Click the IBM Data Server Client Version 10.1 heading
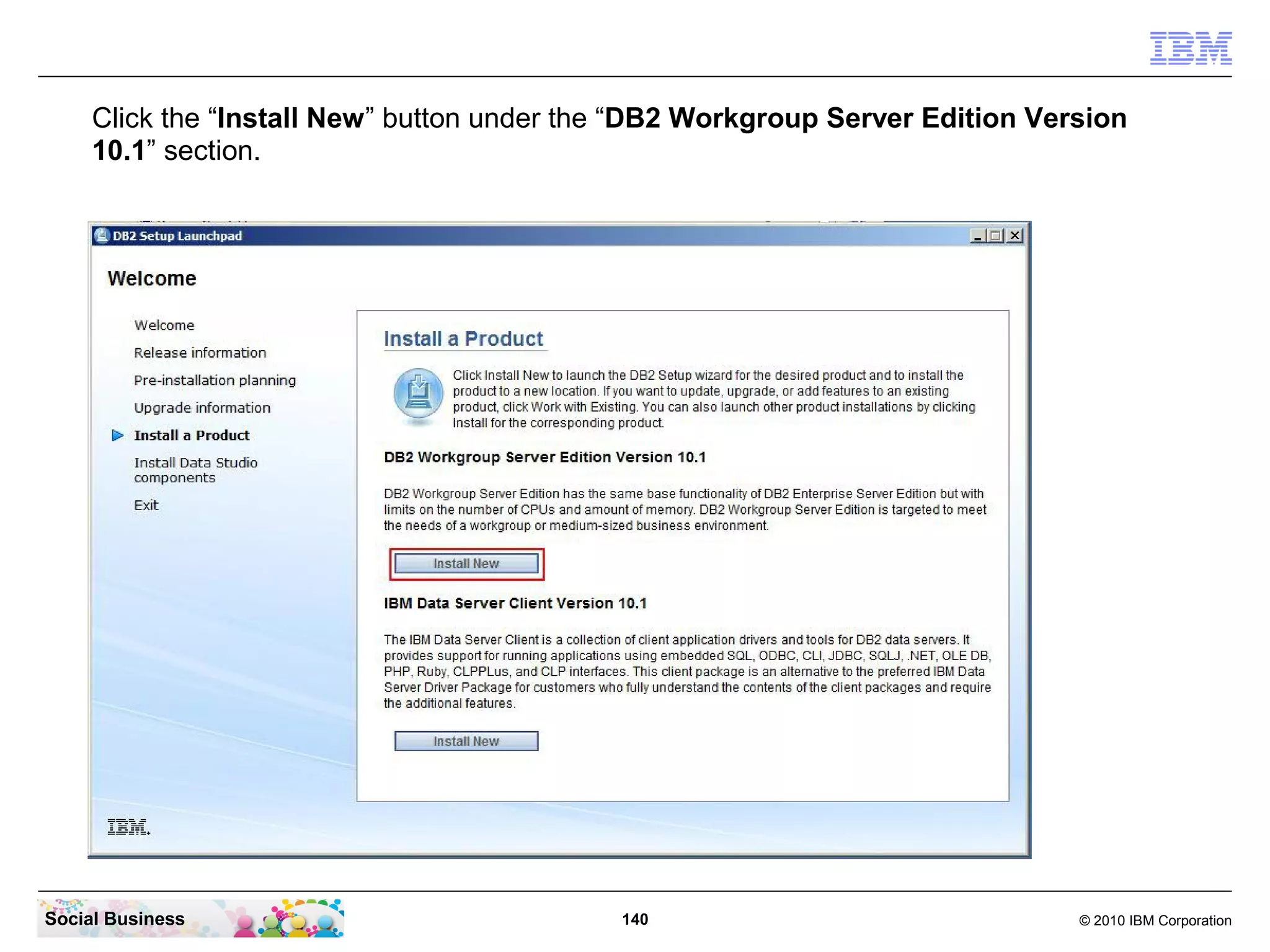Screen dimensions: 1270x952 pos(515,604)
